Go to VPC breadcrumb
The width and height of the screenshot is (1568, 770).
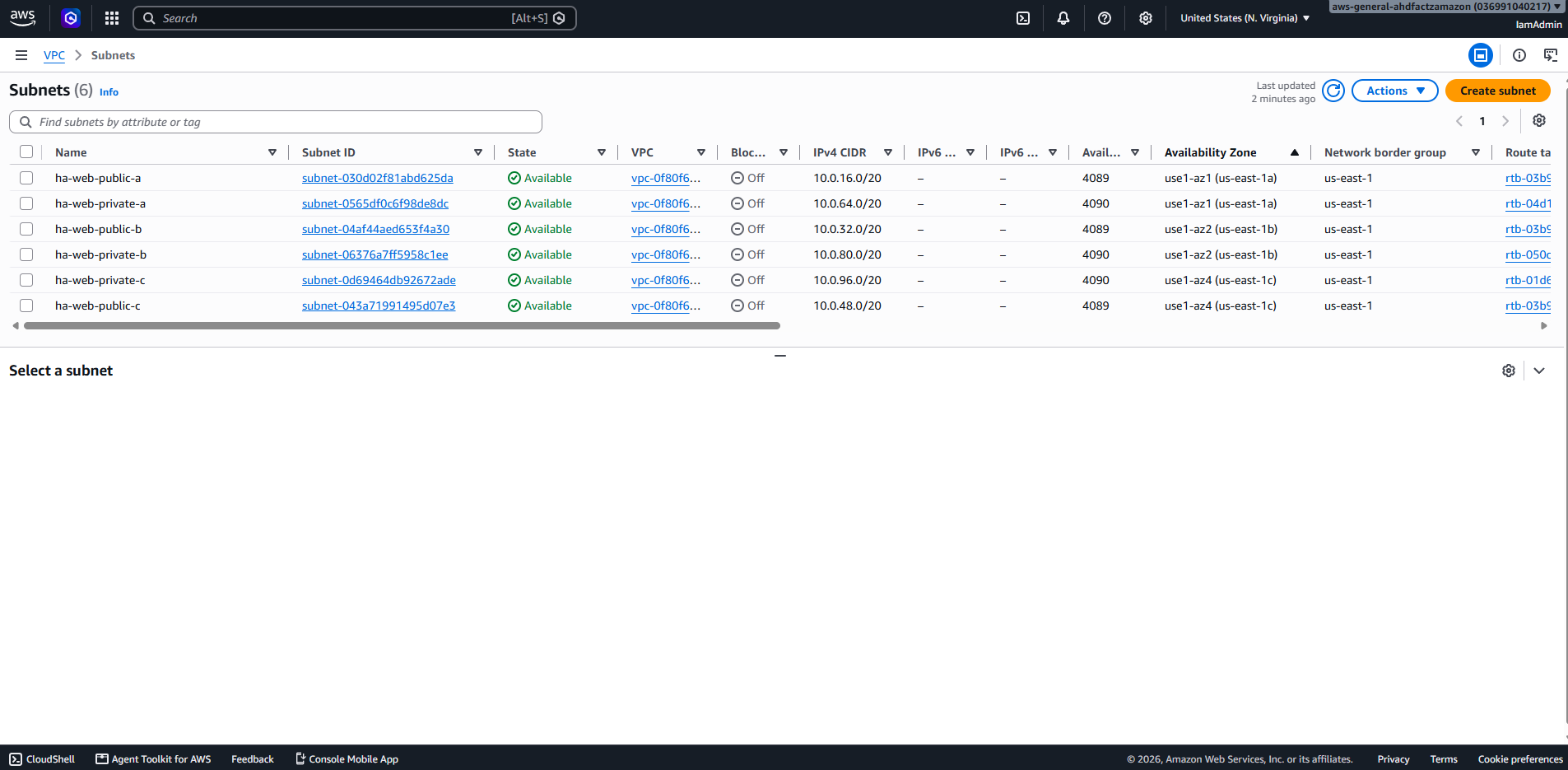54,55
